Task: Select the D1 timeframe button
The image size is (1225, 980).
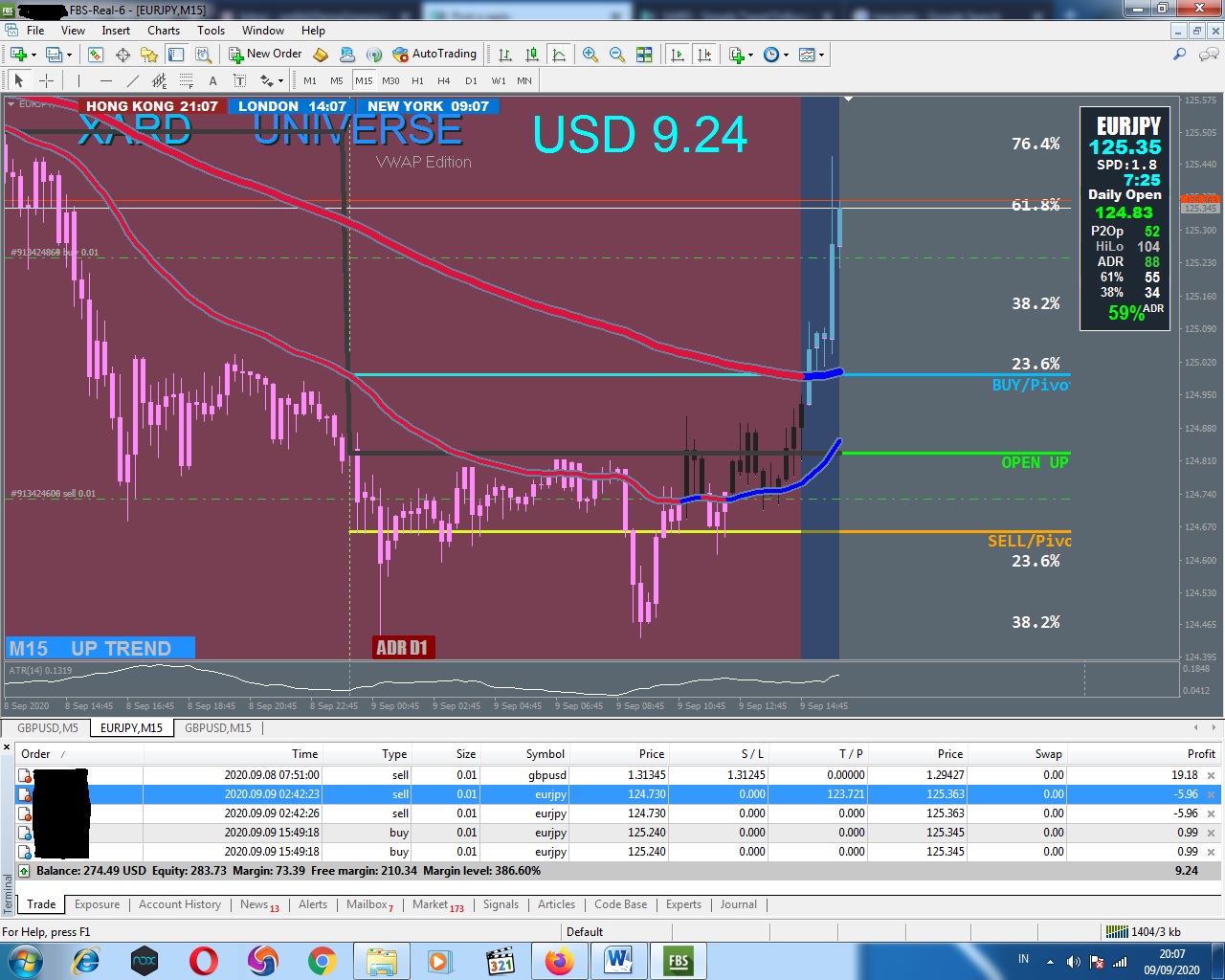Action: coord(471,80)
